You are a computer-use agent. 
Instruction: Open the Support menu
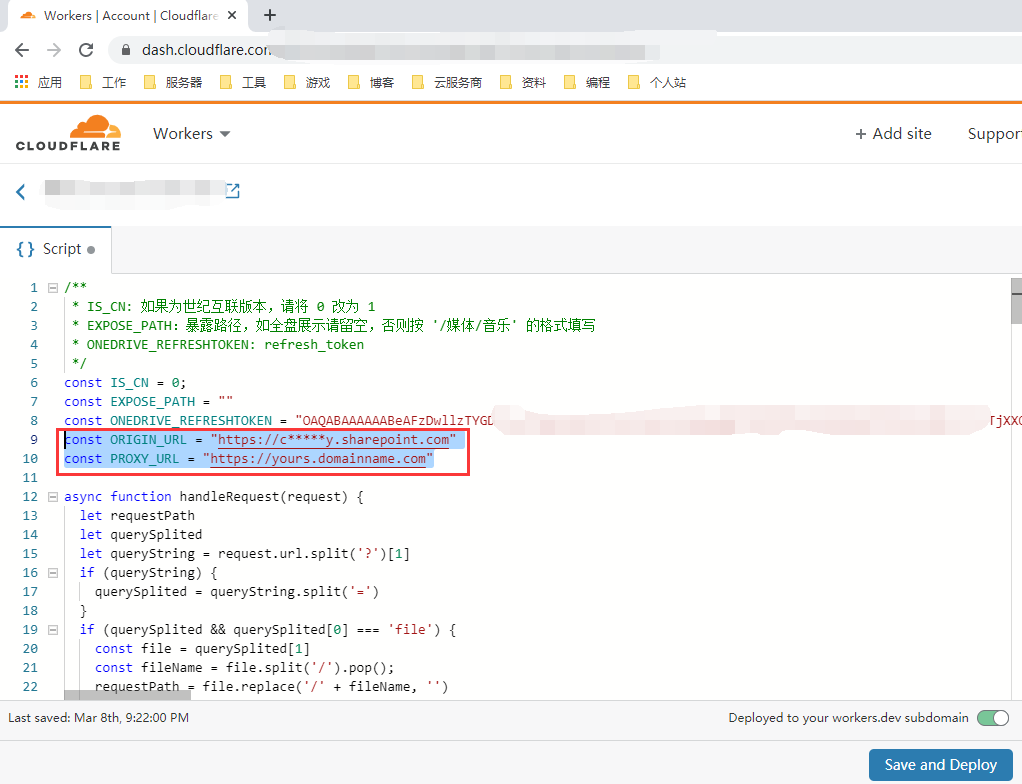(x=995, y=134)
